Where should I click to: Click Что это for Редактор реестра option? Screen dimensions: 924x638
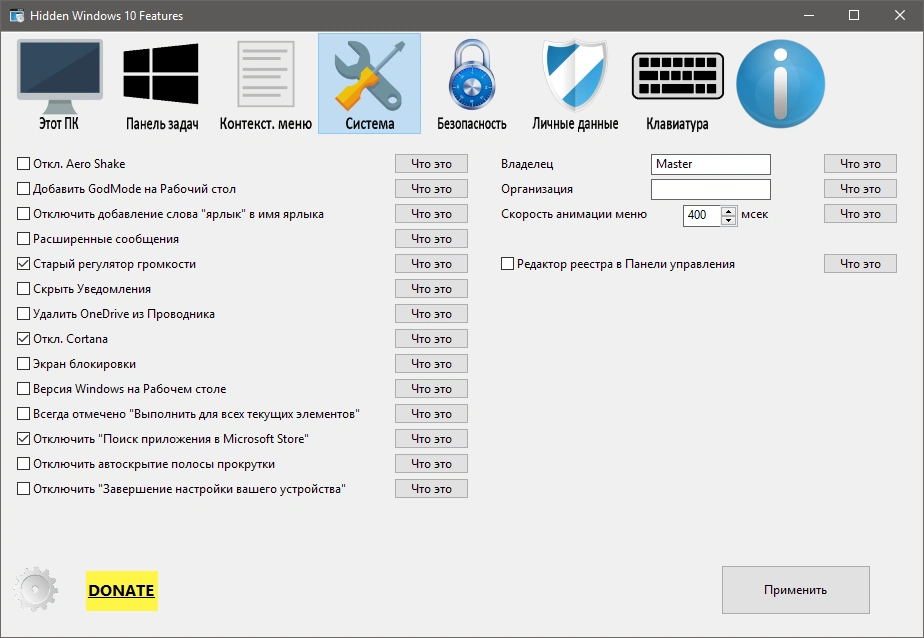click(x=860, y=264)
